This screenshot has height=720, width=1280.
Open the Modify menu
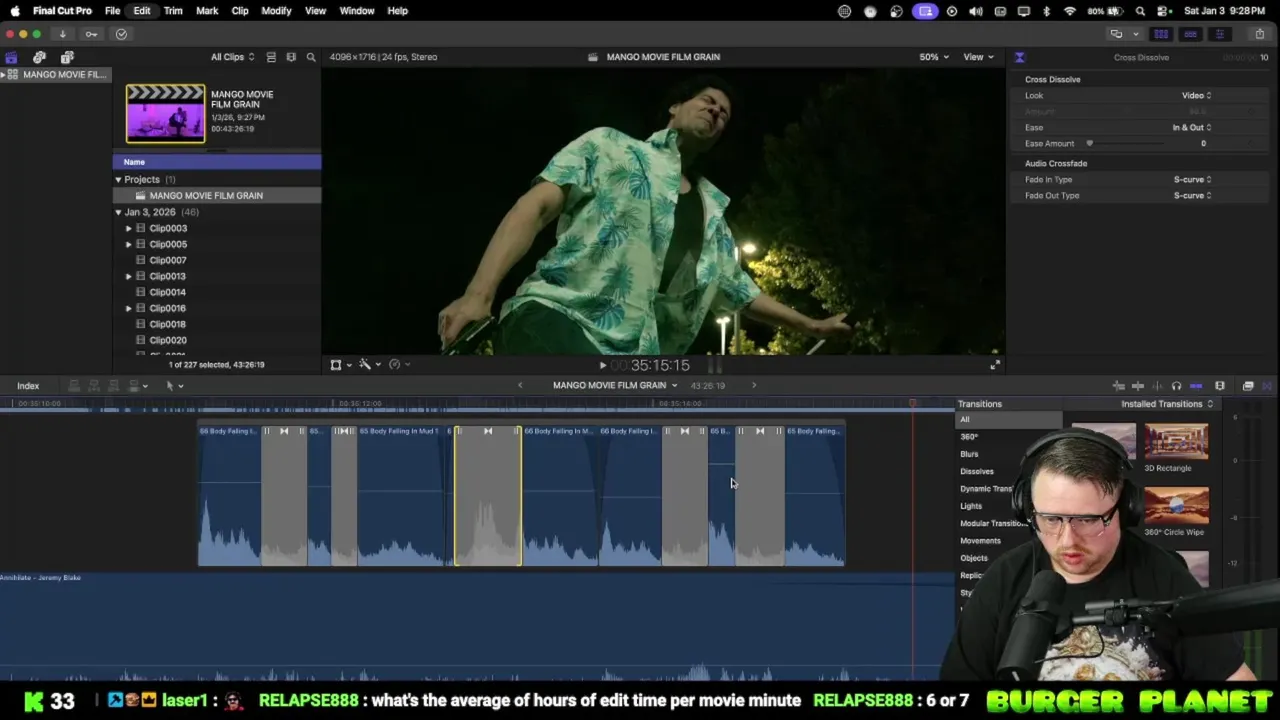tap(276, 11)
